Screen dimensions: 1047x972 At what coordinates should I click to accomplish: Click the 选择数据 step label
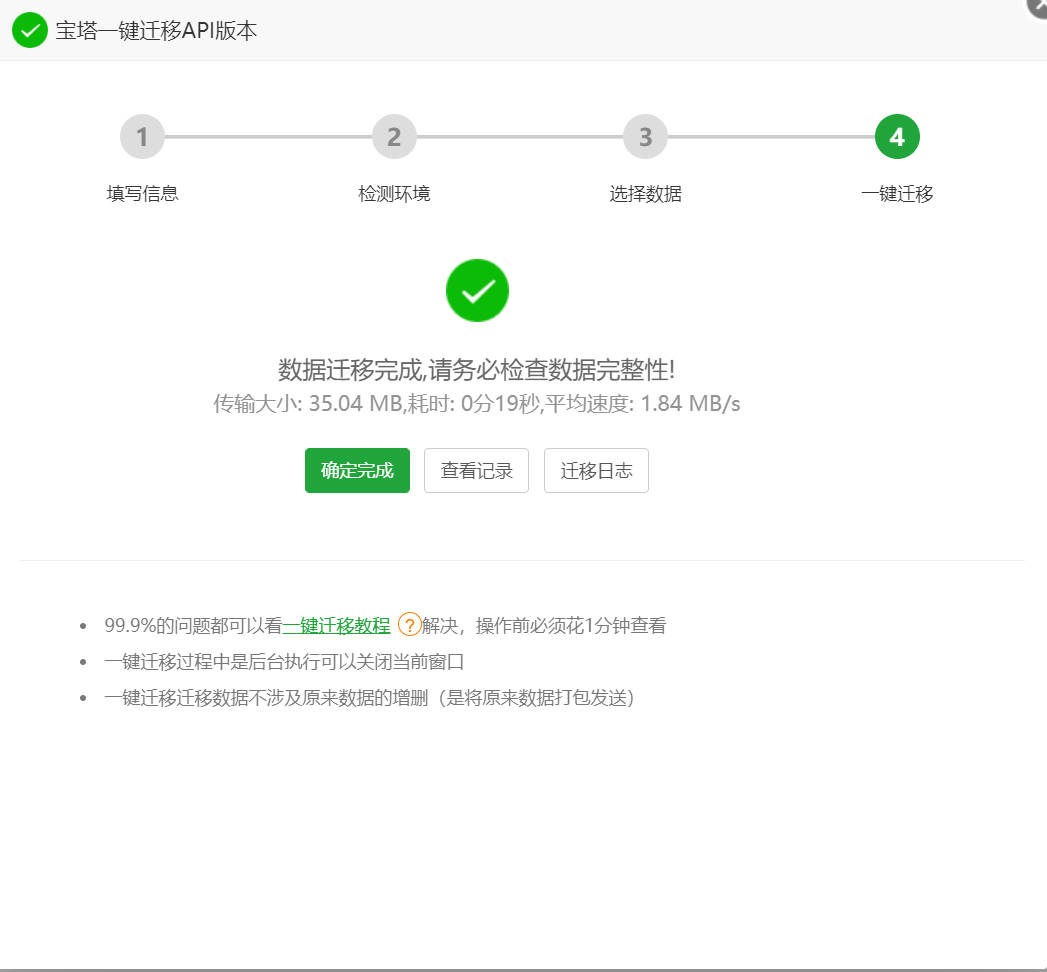point(645,193)
